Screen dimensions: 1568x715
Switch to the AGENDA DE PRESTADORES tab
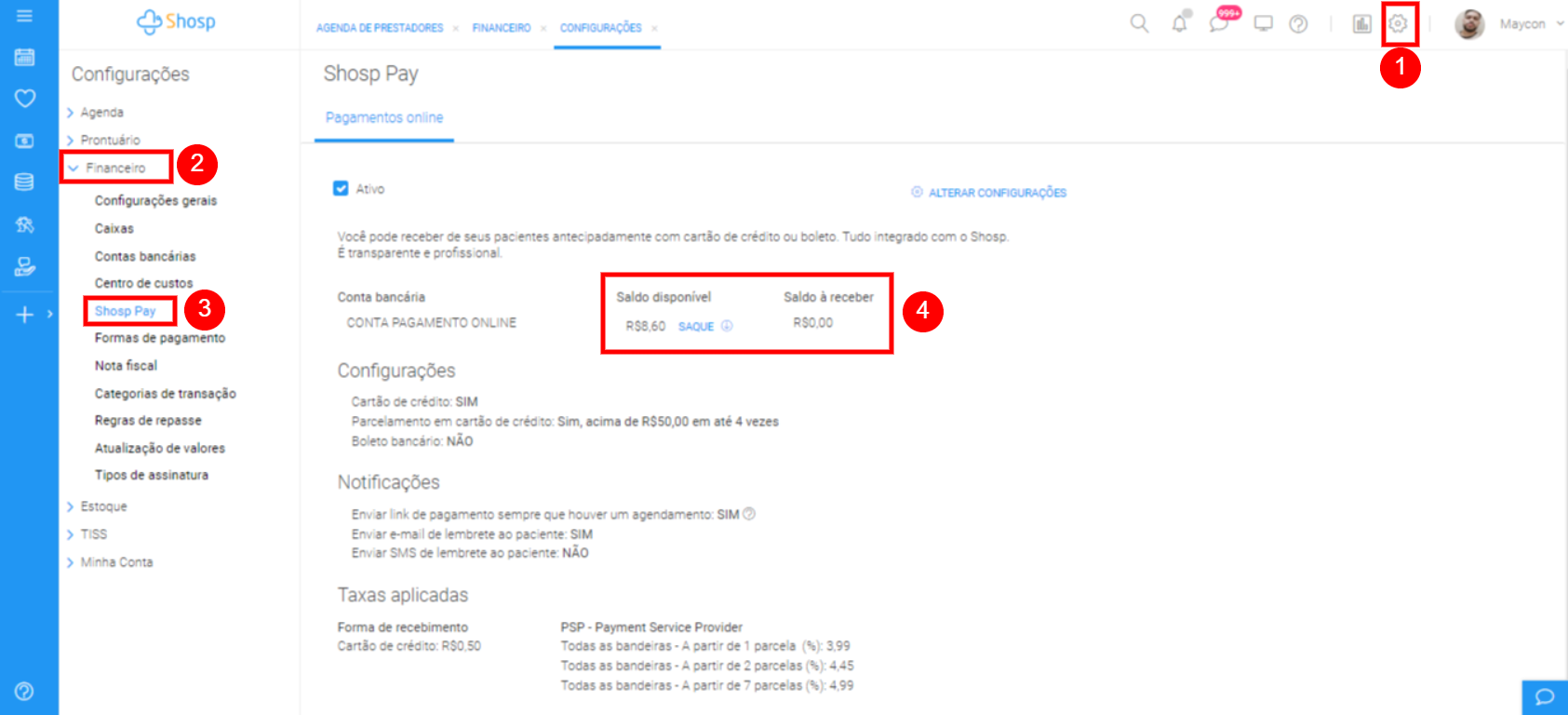tap(380, 28)
